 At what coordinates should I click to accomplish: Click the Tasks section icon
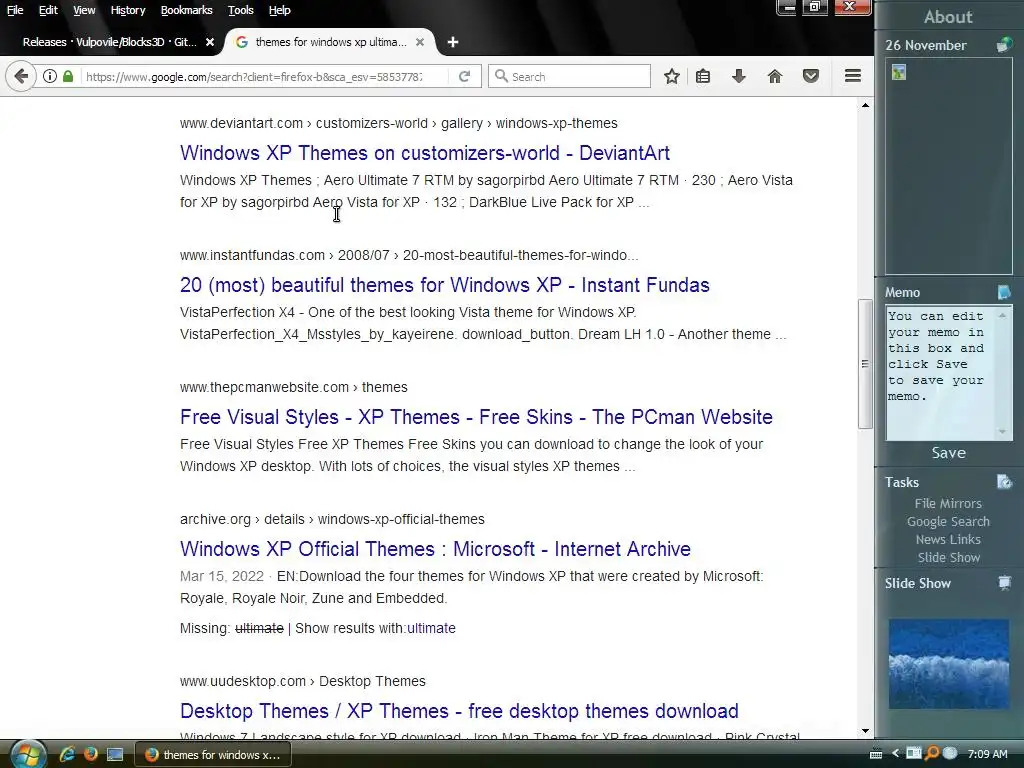pyautogui.click(x=1004, y=482)
